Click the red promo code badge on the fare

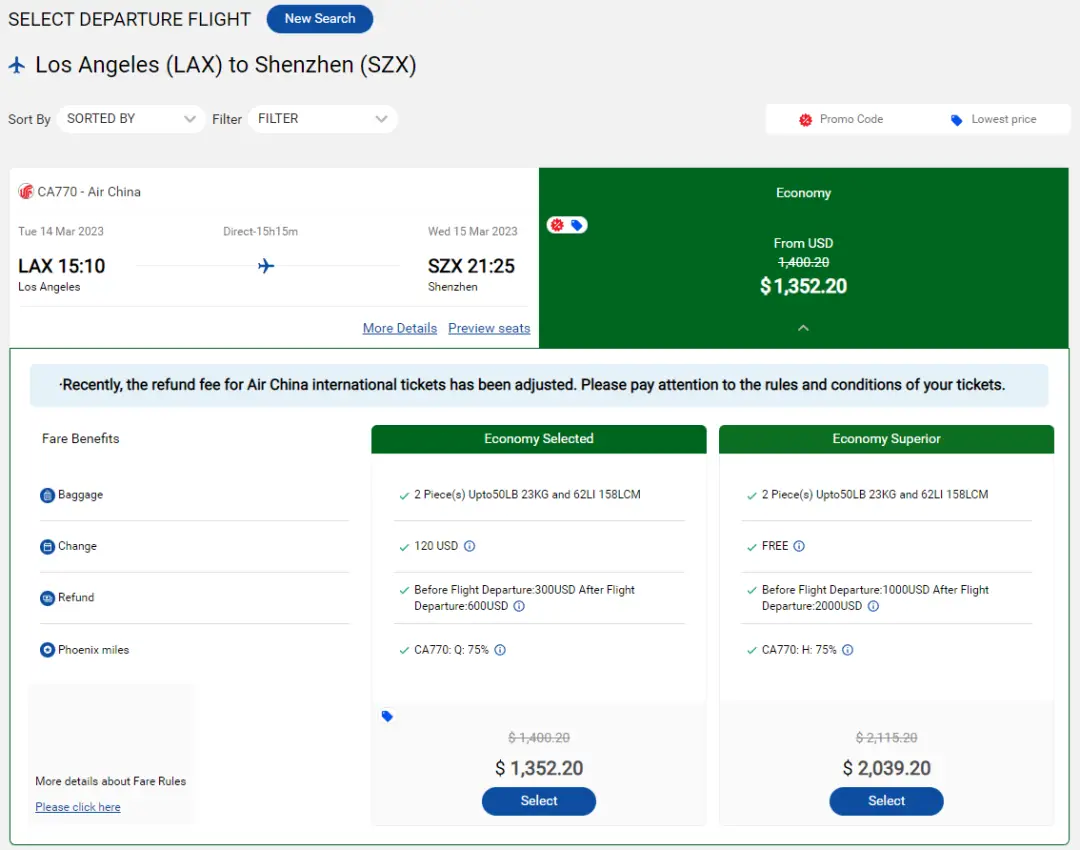pyautogui.click(x=557, y=225)
